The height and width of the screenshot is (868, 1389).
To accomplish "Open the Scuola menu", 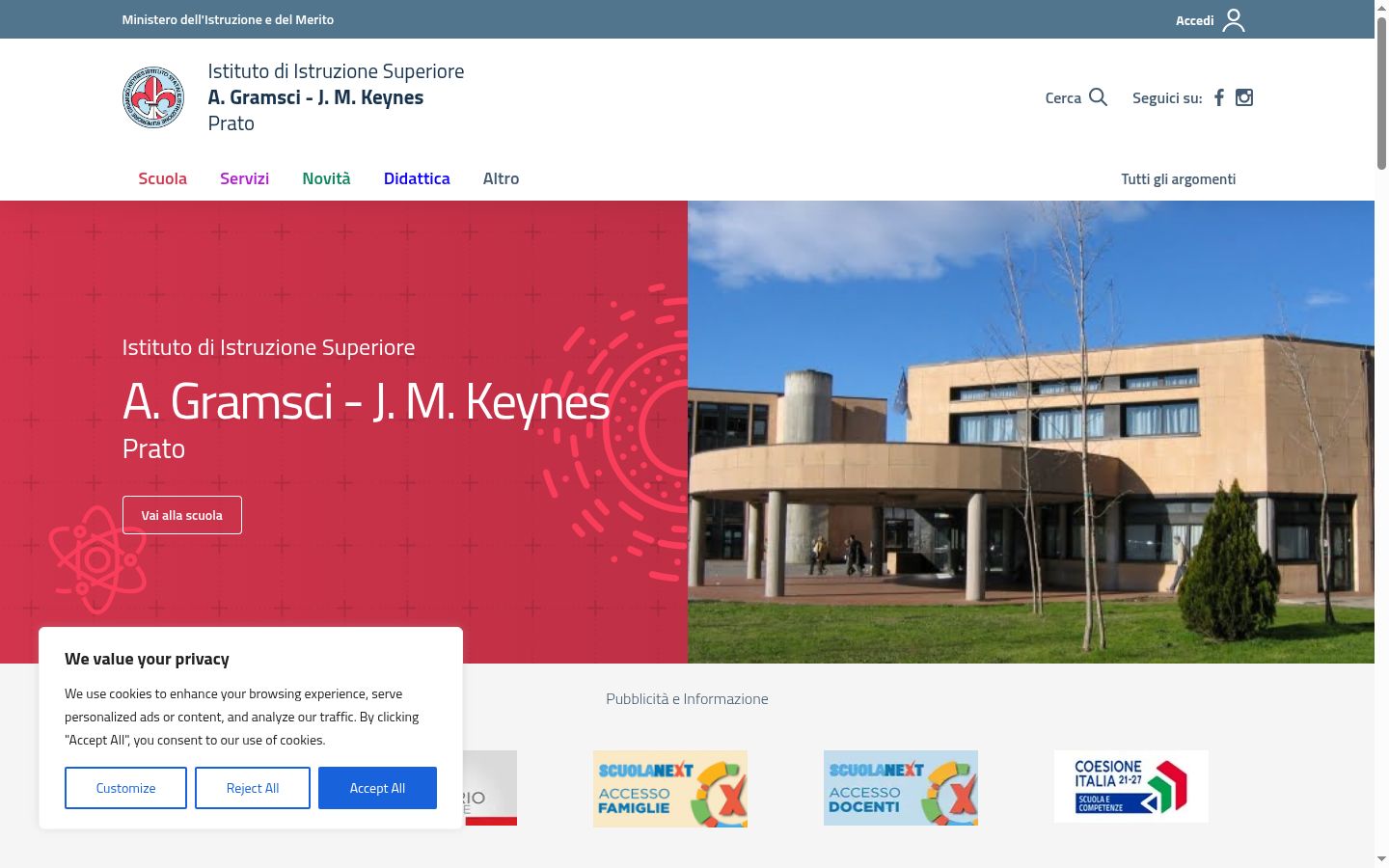I will [162, 178].
